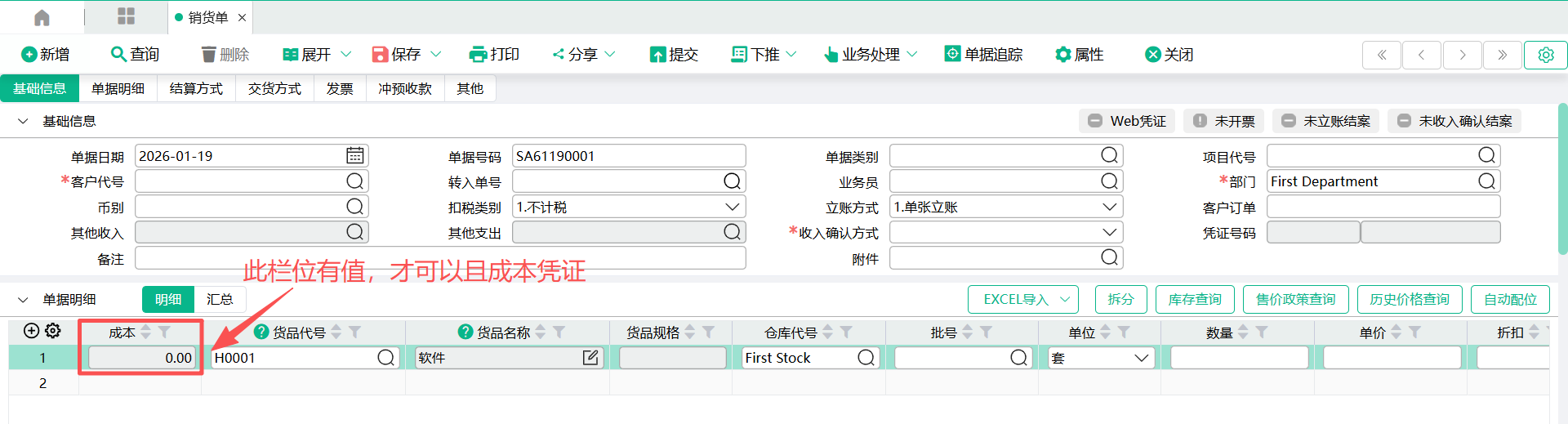Viewport: 1568px width, 424px height.
Task: Click the home icon in top bar
Action: point(42,17)
